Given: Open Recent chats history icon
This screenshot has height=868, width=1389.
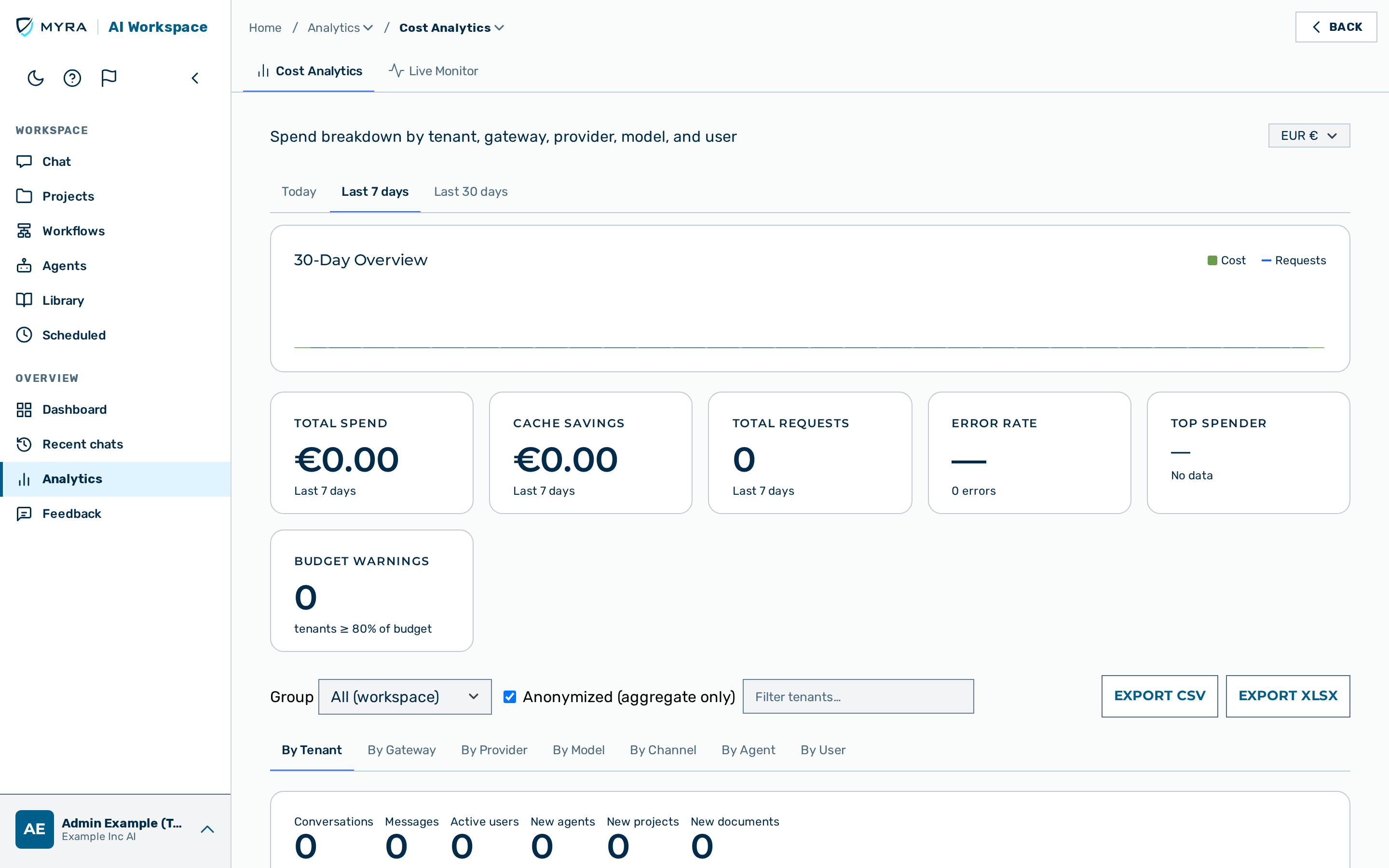Looking at the screenshot, I should tap(24, 444).
